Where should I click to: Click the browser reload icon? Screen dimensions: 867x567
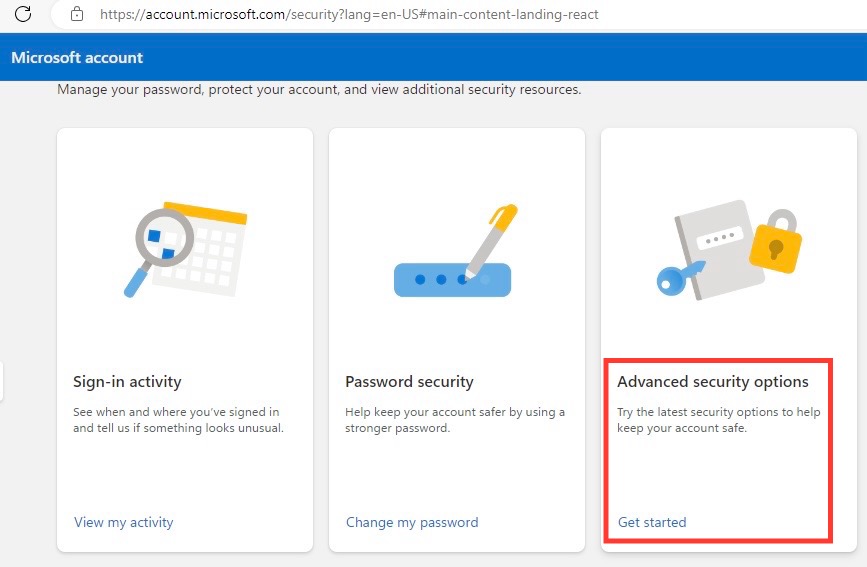(23, 14)
